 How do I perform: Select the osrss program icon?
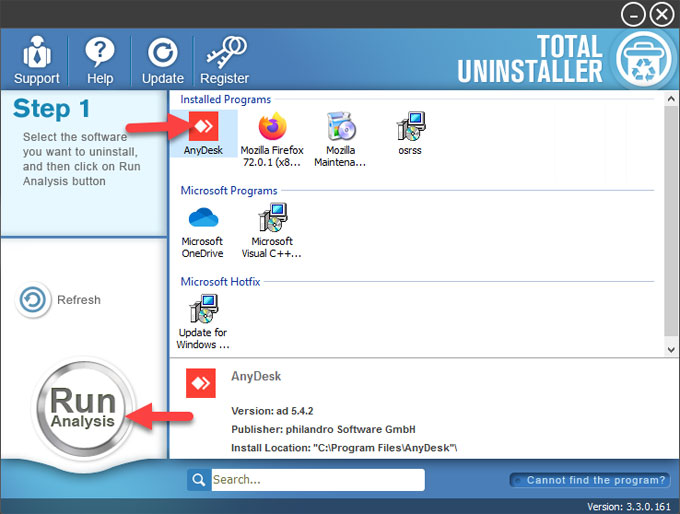tap(410, 133)
